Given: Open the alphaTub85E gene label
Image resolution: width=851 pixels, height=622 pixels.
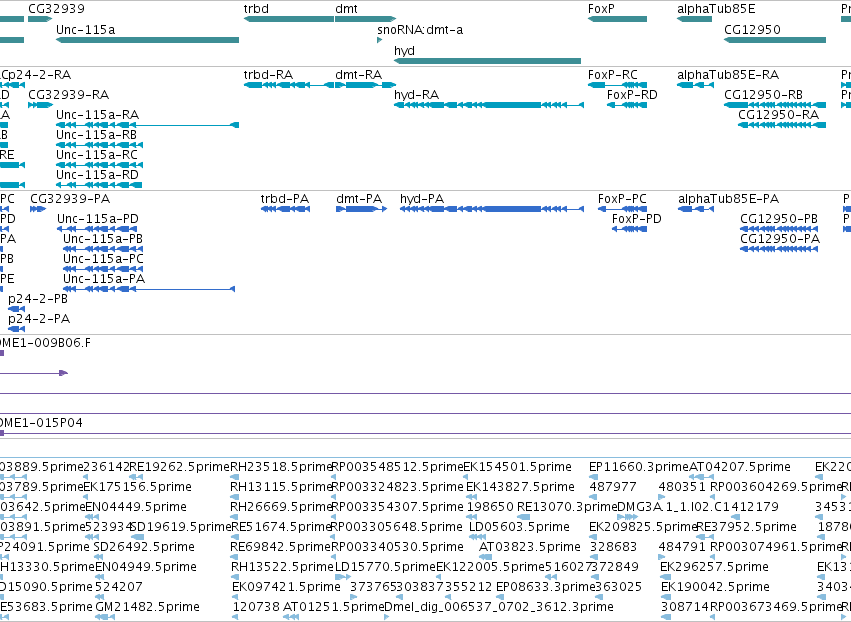Looking at the screenshot, I should pyautogui.click(x=716, y=9).
